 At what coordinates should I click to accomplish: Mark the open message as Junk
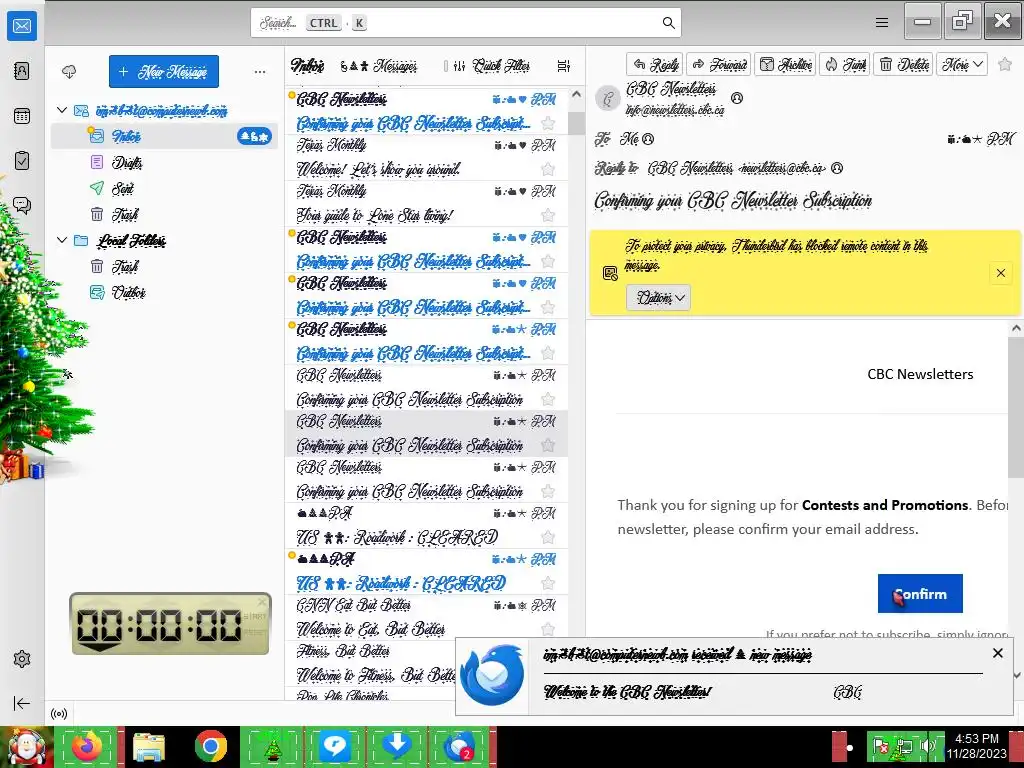[x=844, y=64]
